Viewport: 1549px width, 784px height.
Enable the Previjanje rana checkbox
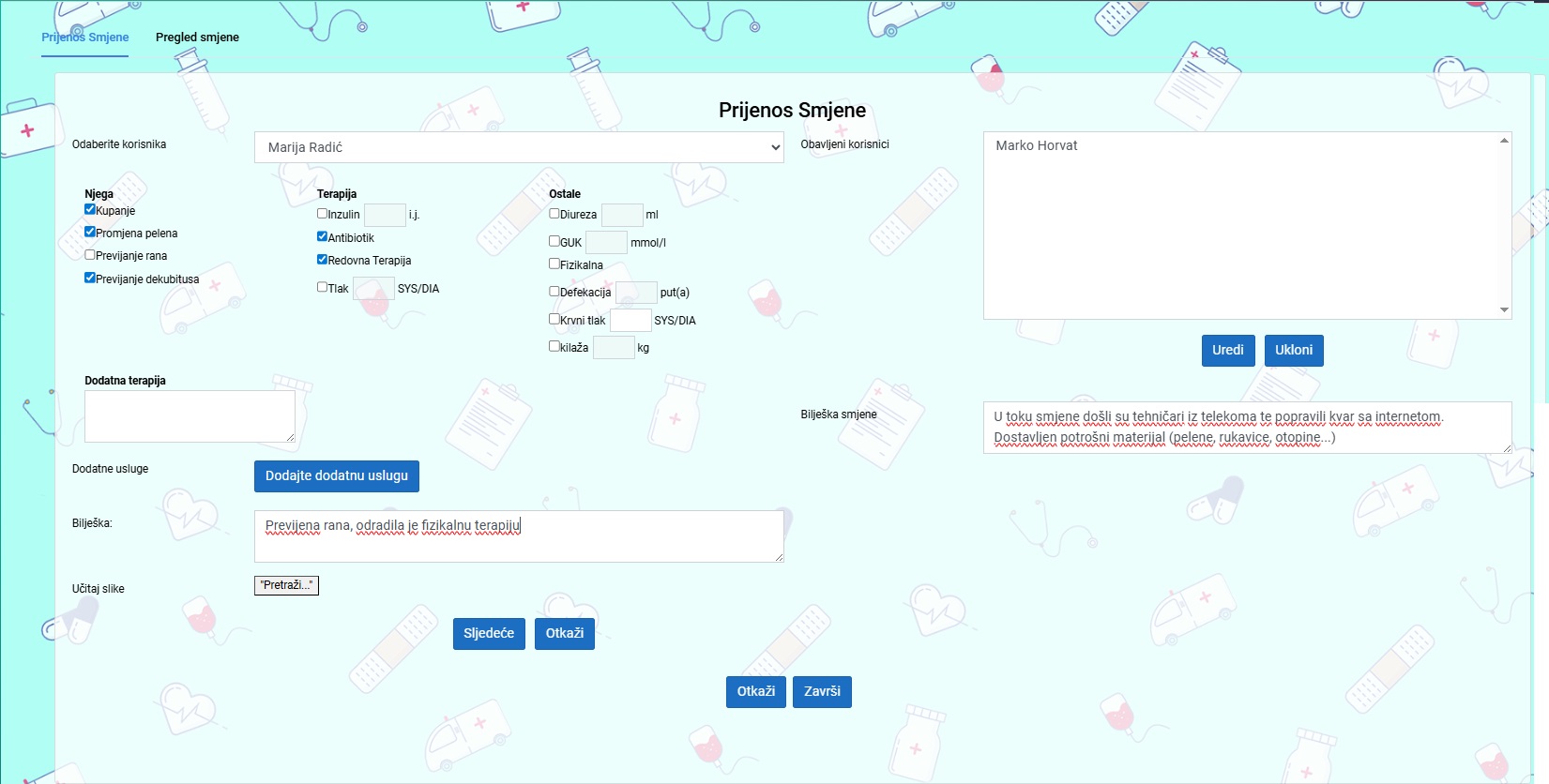[x=90, y=255]
